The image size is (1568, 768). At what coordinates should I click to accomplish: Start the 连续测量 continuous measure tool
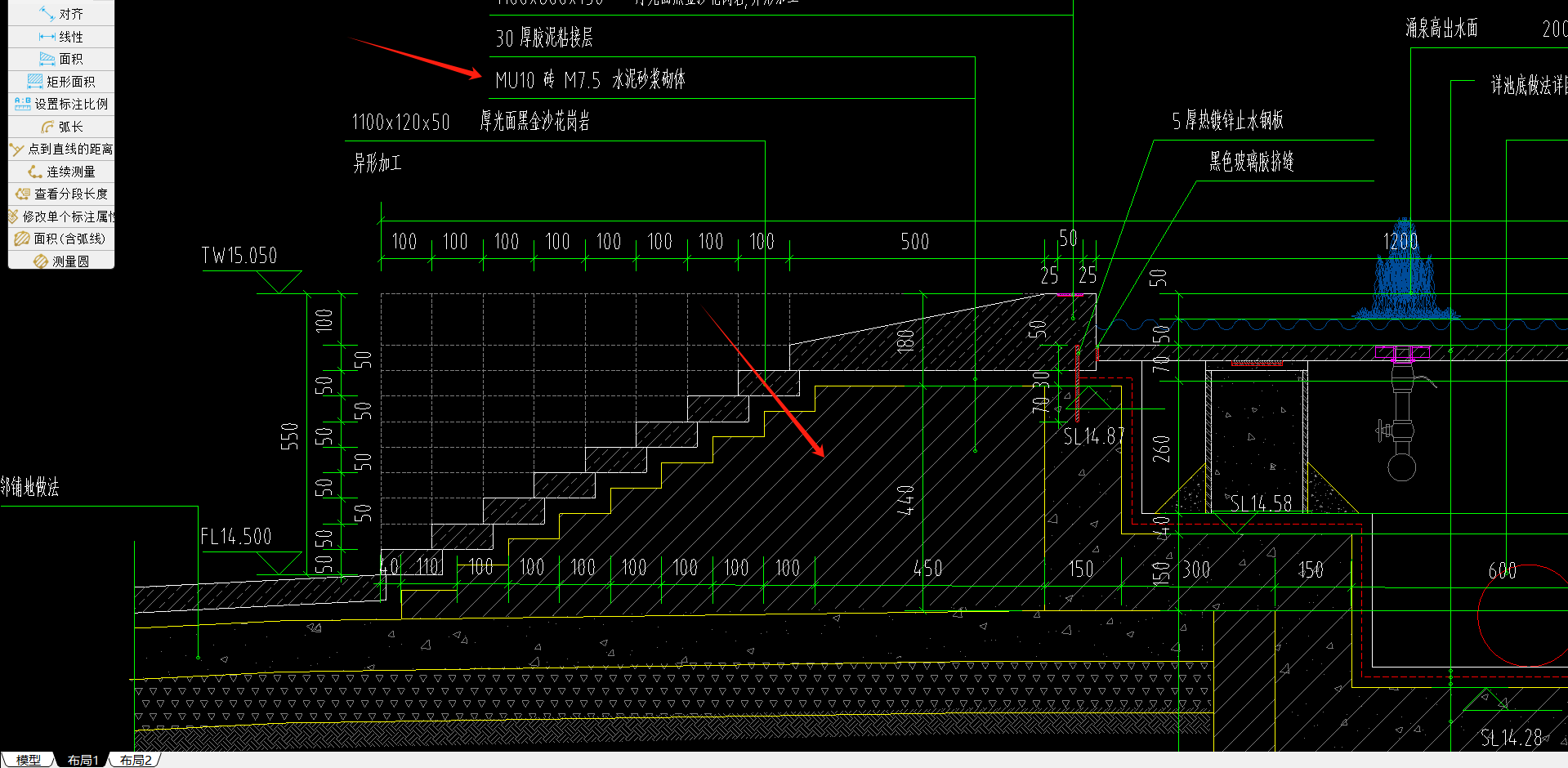click(61, 172)
